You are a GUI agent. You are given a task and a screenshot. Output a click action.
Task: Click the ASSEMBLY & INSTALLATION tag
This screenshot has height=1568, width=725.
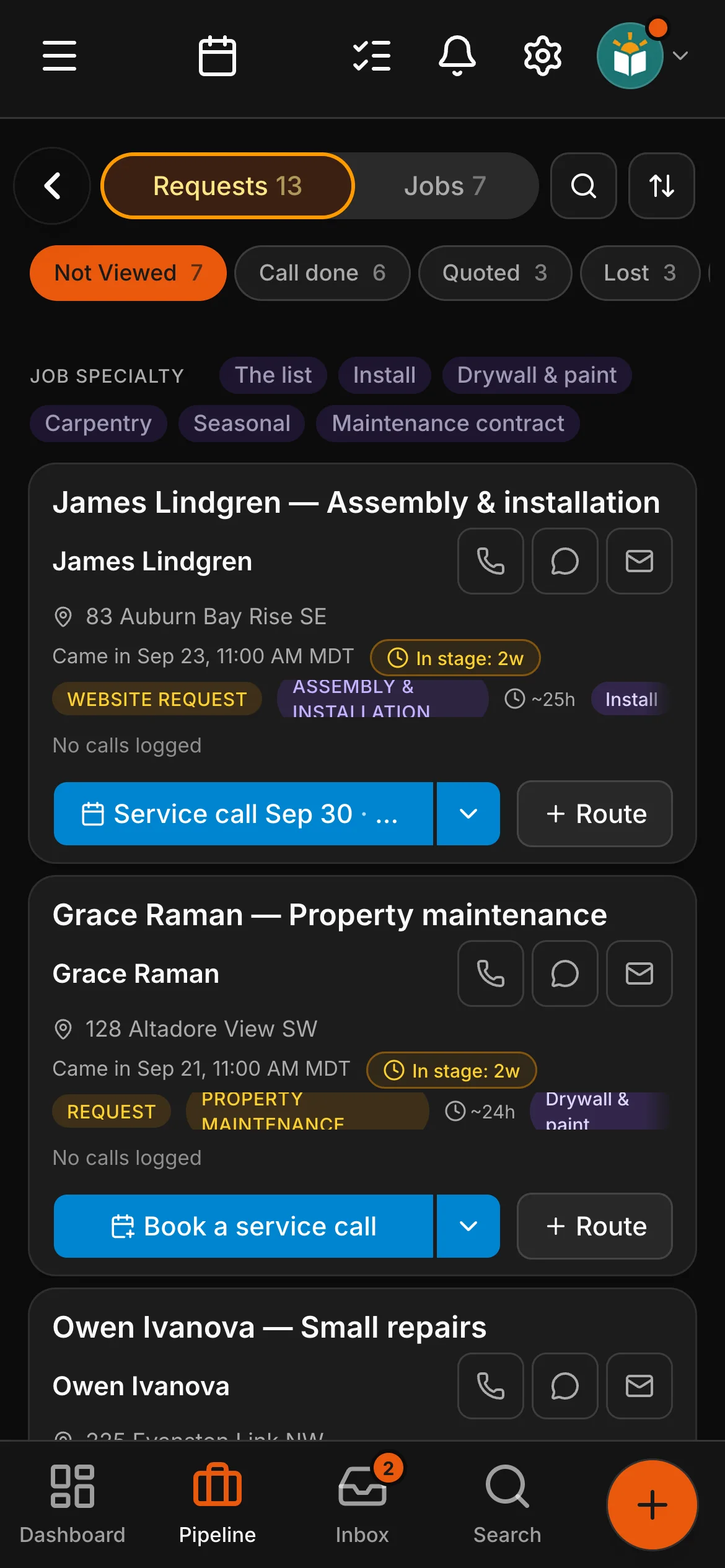coord(382,699)
